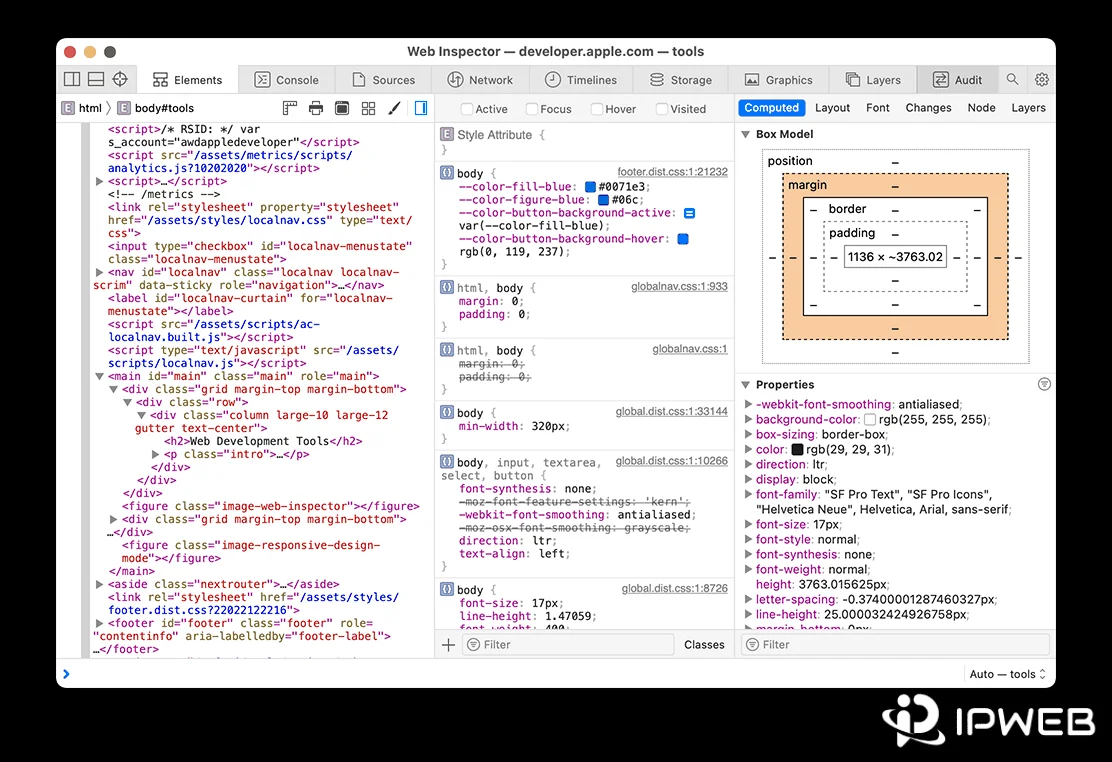Image resolution: width=1112 pixels, height=762 pixels.
Task: Click the plus icon to add a style rule
Action: point(448,645)
